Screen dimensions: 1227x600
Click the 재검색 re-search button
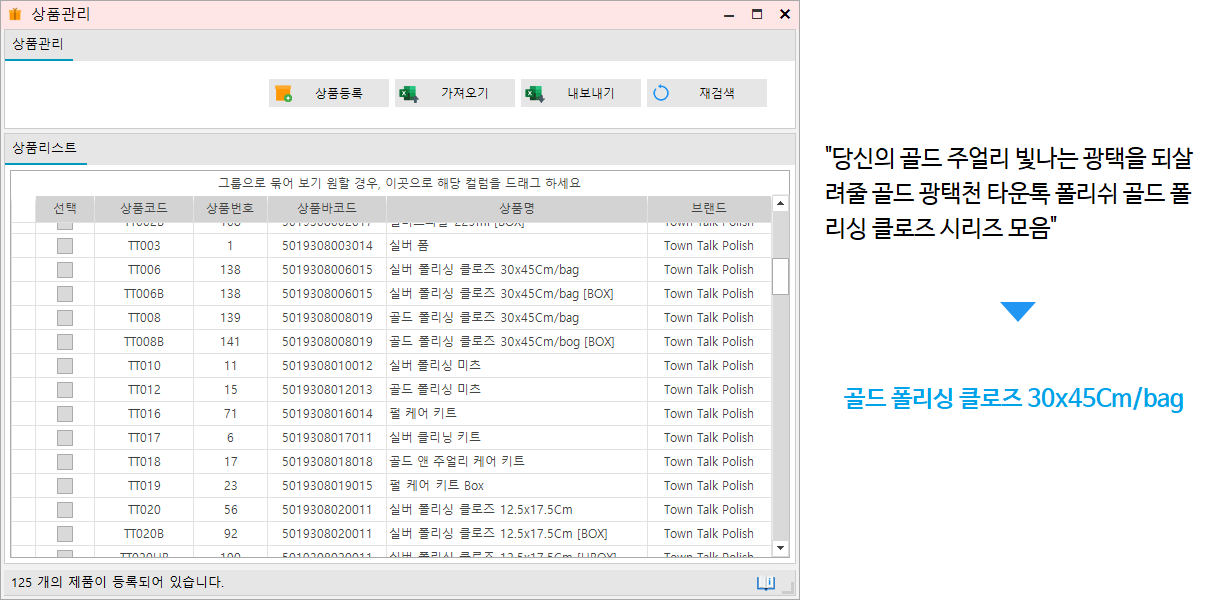[x=707, y=93]
